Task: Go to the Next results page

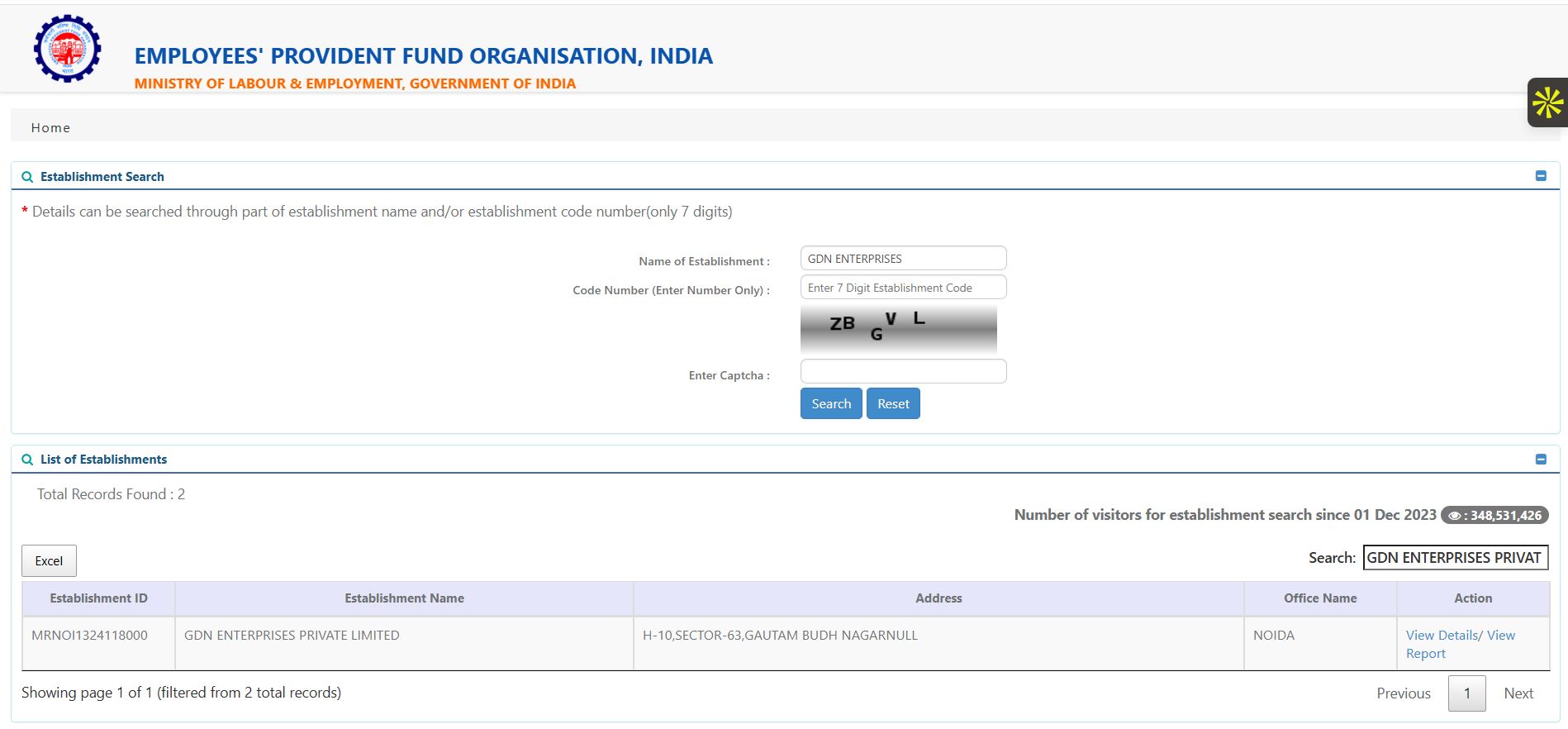Action: pos(1518,693)
